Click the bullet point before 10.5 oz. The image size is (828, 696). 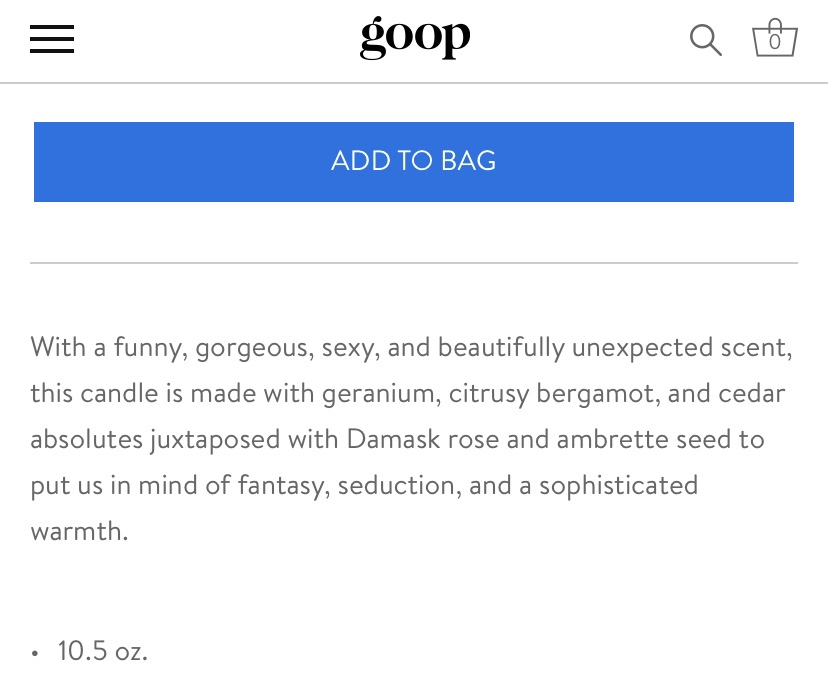pos(36,653)
